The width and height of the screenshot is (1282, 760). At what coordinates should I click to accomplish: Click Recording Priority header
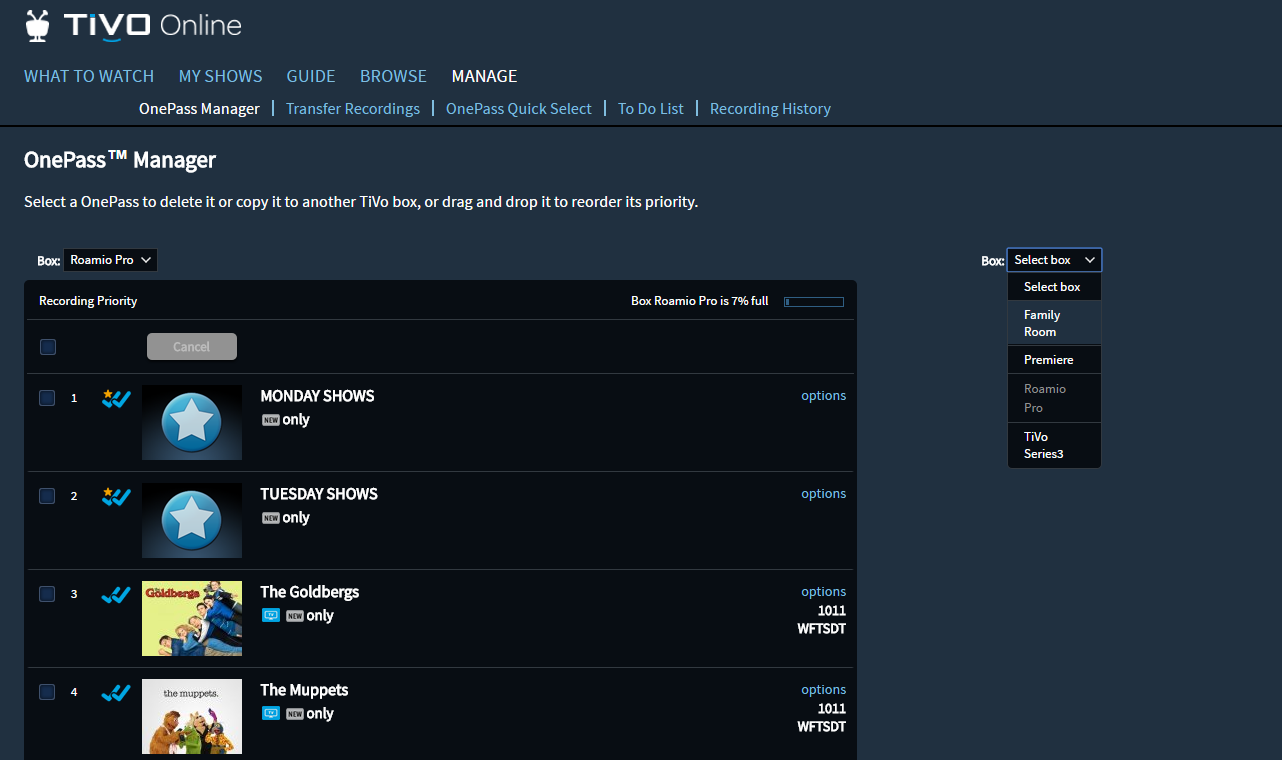click(x=88, y=301)
